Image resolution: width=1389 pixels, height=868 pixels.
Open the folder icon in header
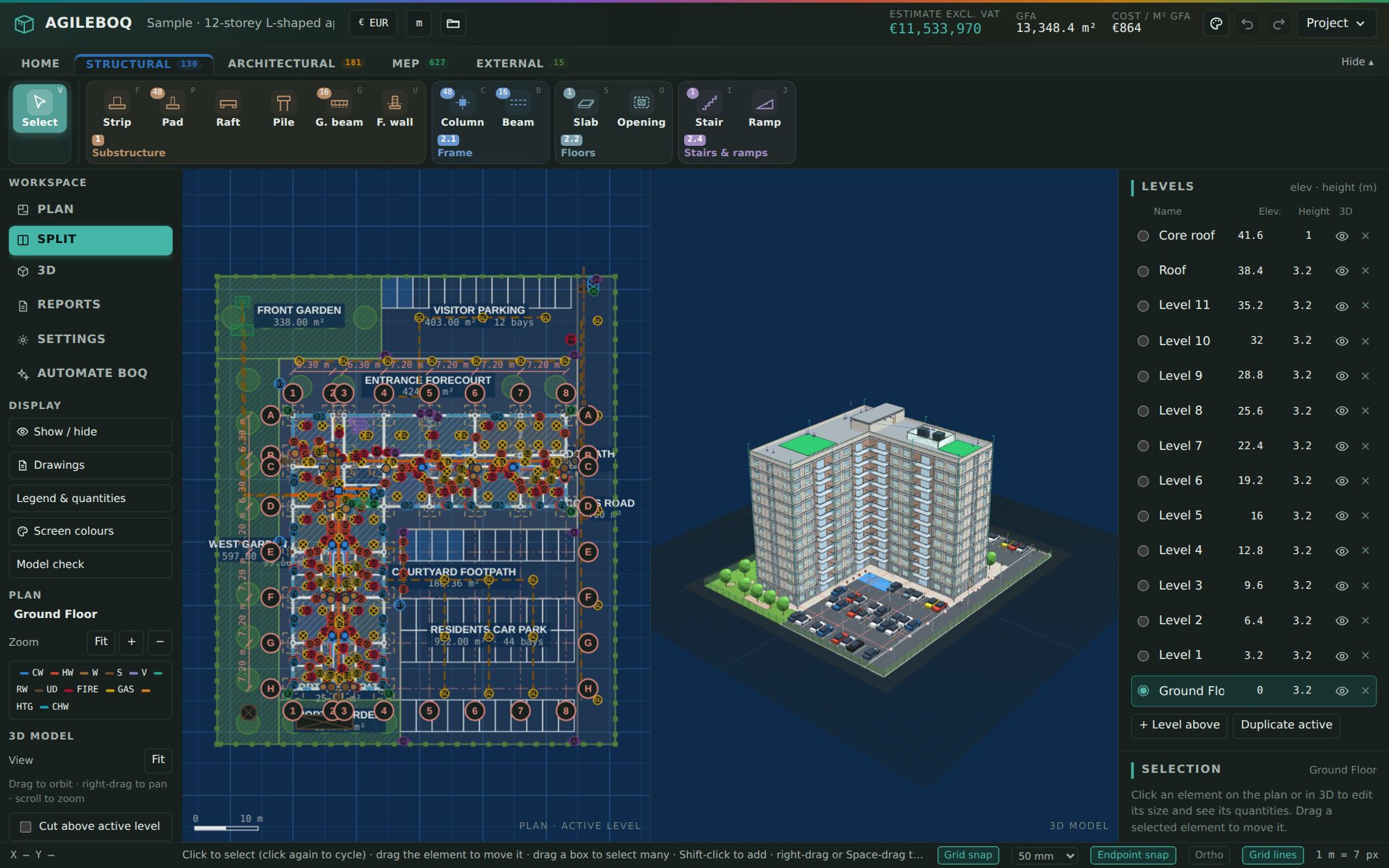(453, 24)
